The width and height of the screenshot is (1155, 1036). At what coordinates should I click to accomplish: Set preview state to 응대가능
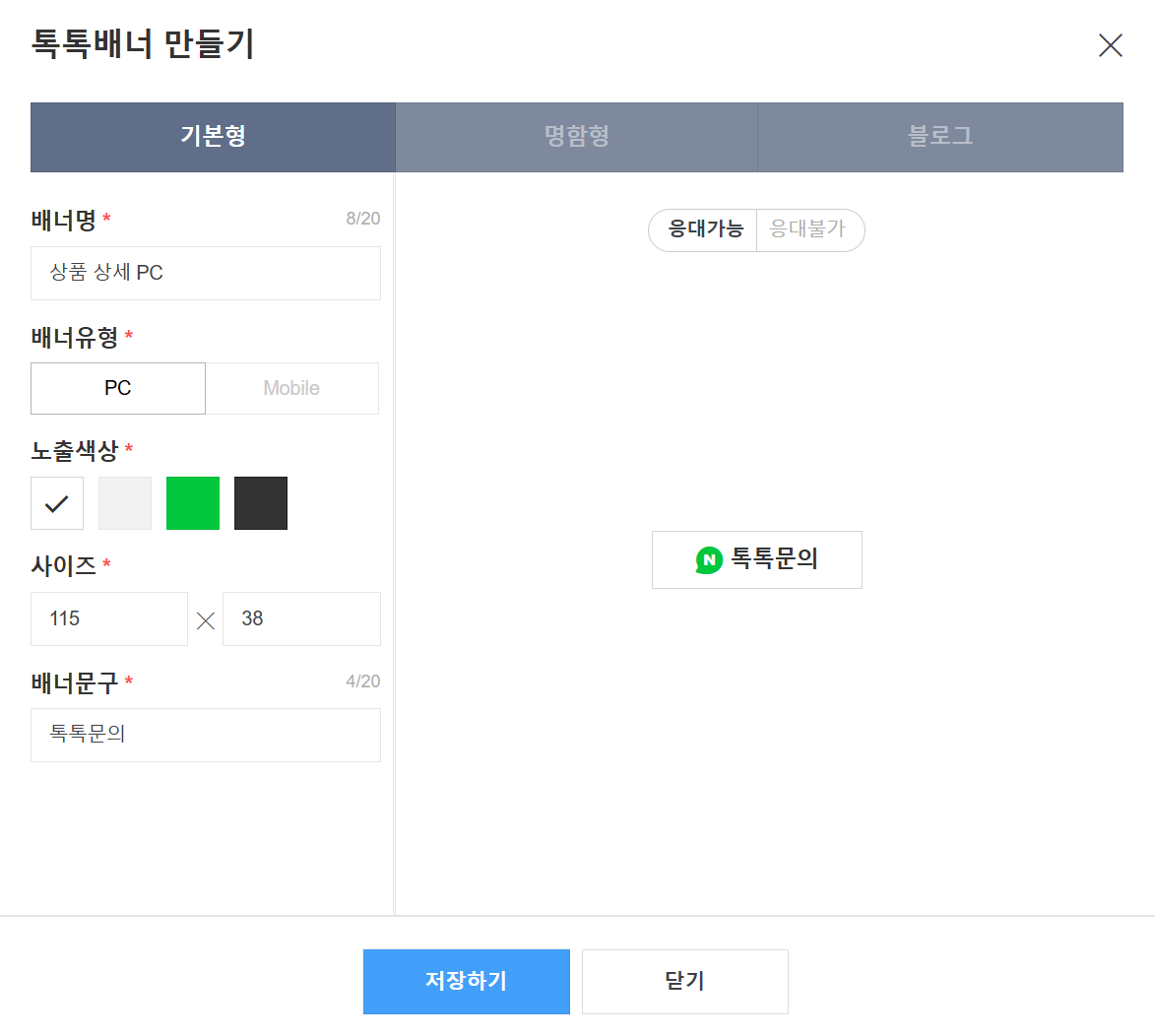pos(705,229)
